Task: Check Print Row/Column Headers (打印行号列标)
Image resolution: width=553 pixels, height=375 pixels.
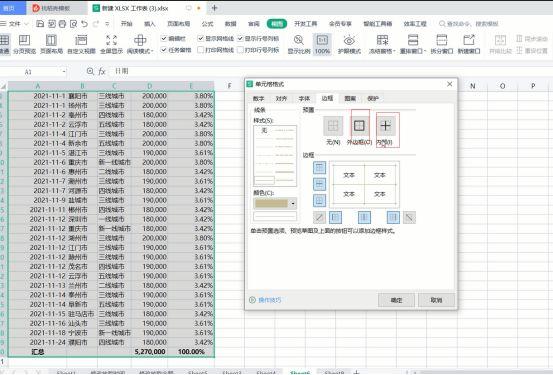Action: click(x=240, y=50)
